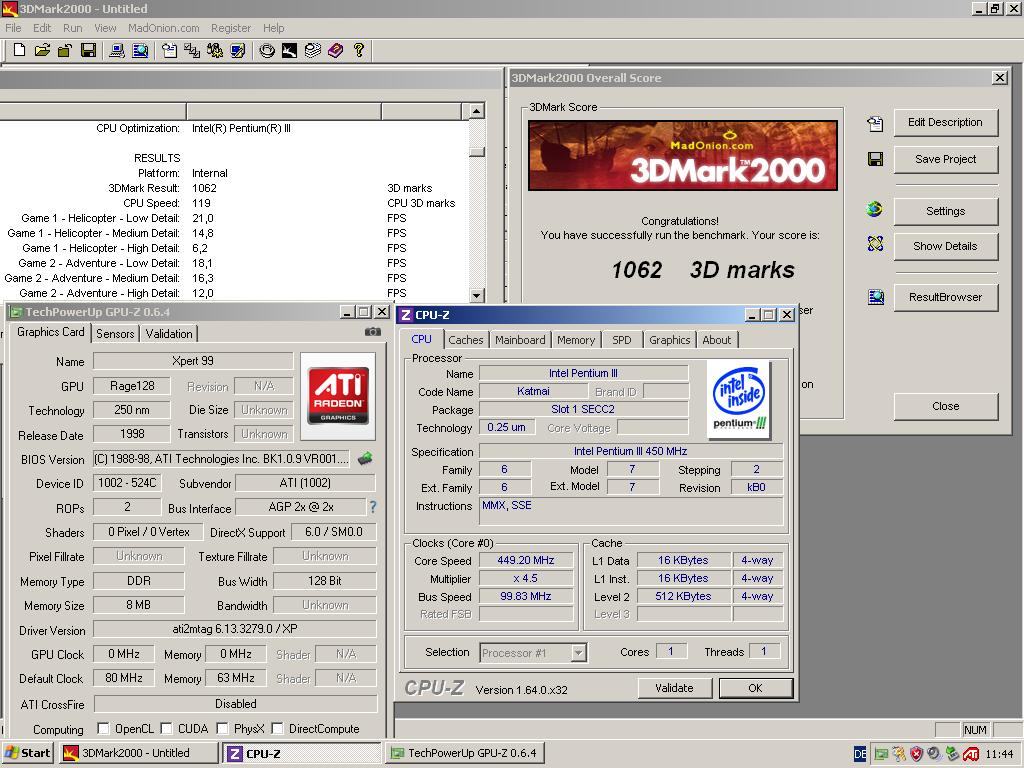Click the Save Project button

click(945, 159)
